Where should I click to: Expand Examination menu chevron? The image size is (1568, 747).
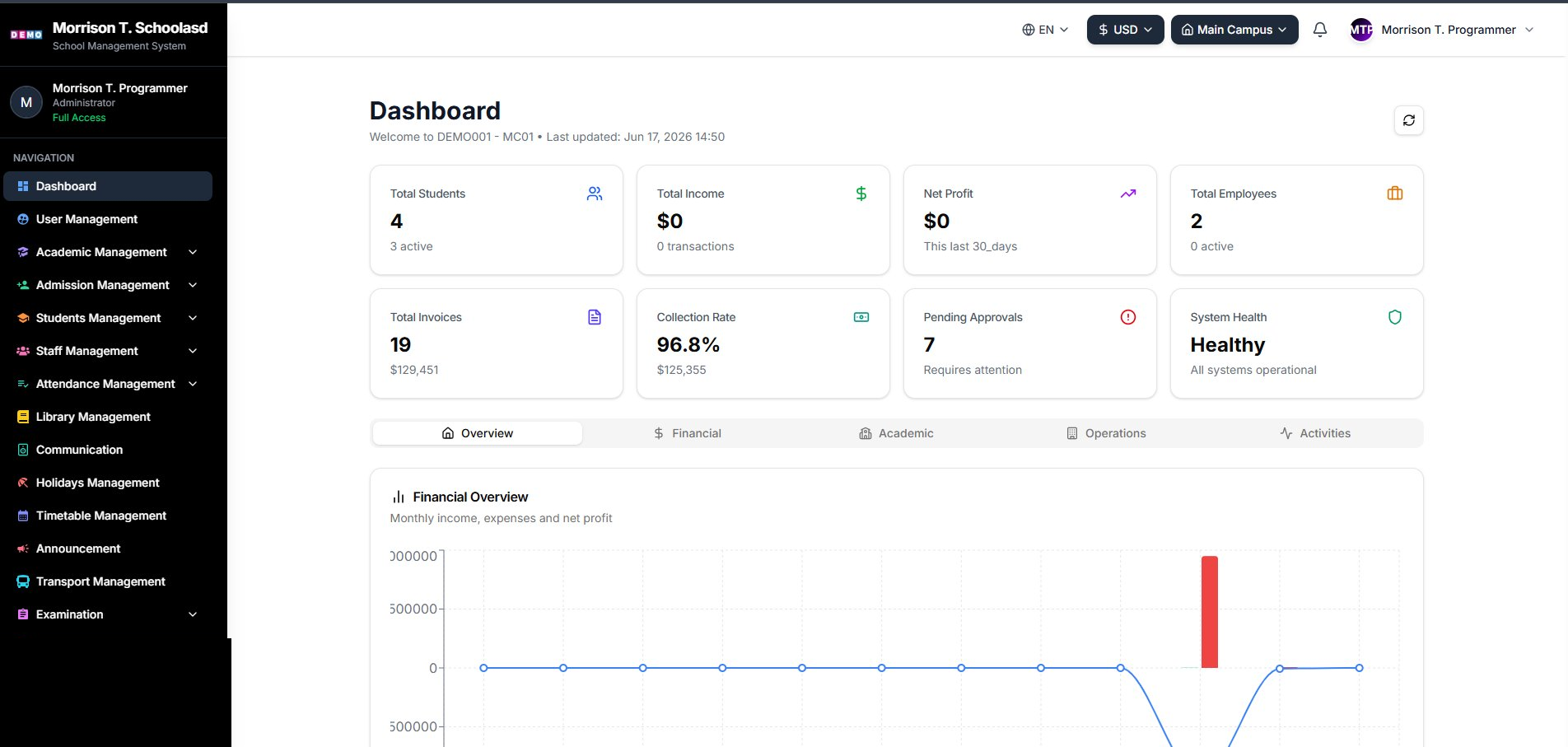(193, 614)
